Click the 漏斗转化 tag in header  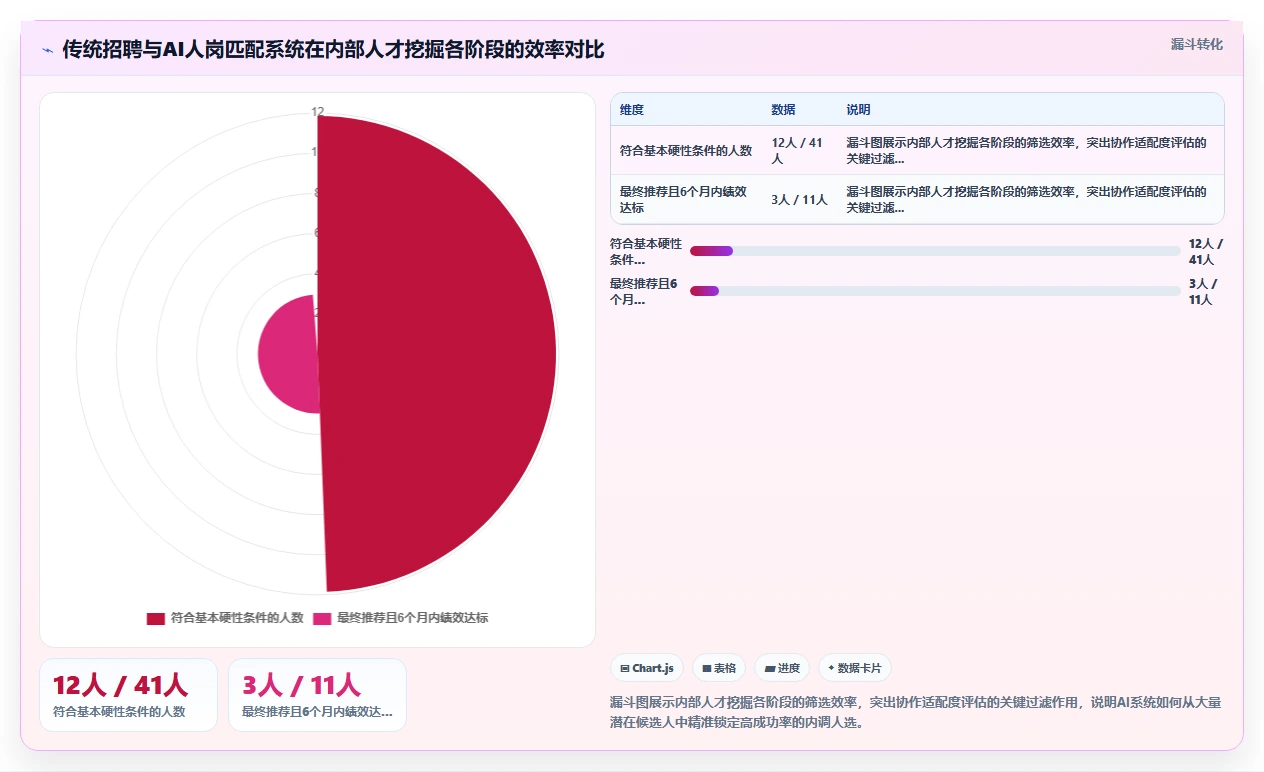point(1196,44)
